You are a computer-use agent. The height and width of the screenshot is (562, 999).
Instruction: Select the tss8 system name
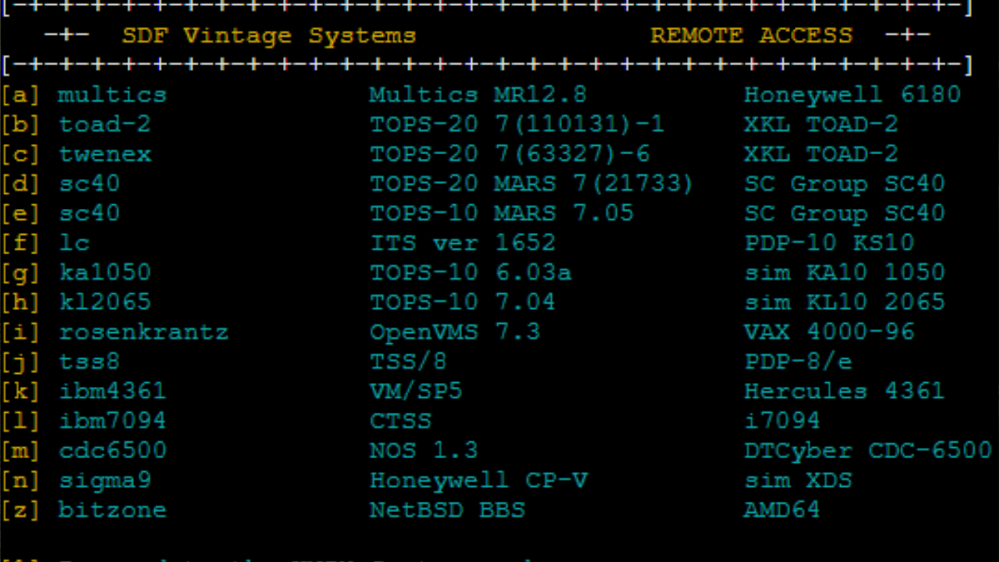click(89, 361)
